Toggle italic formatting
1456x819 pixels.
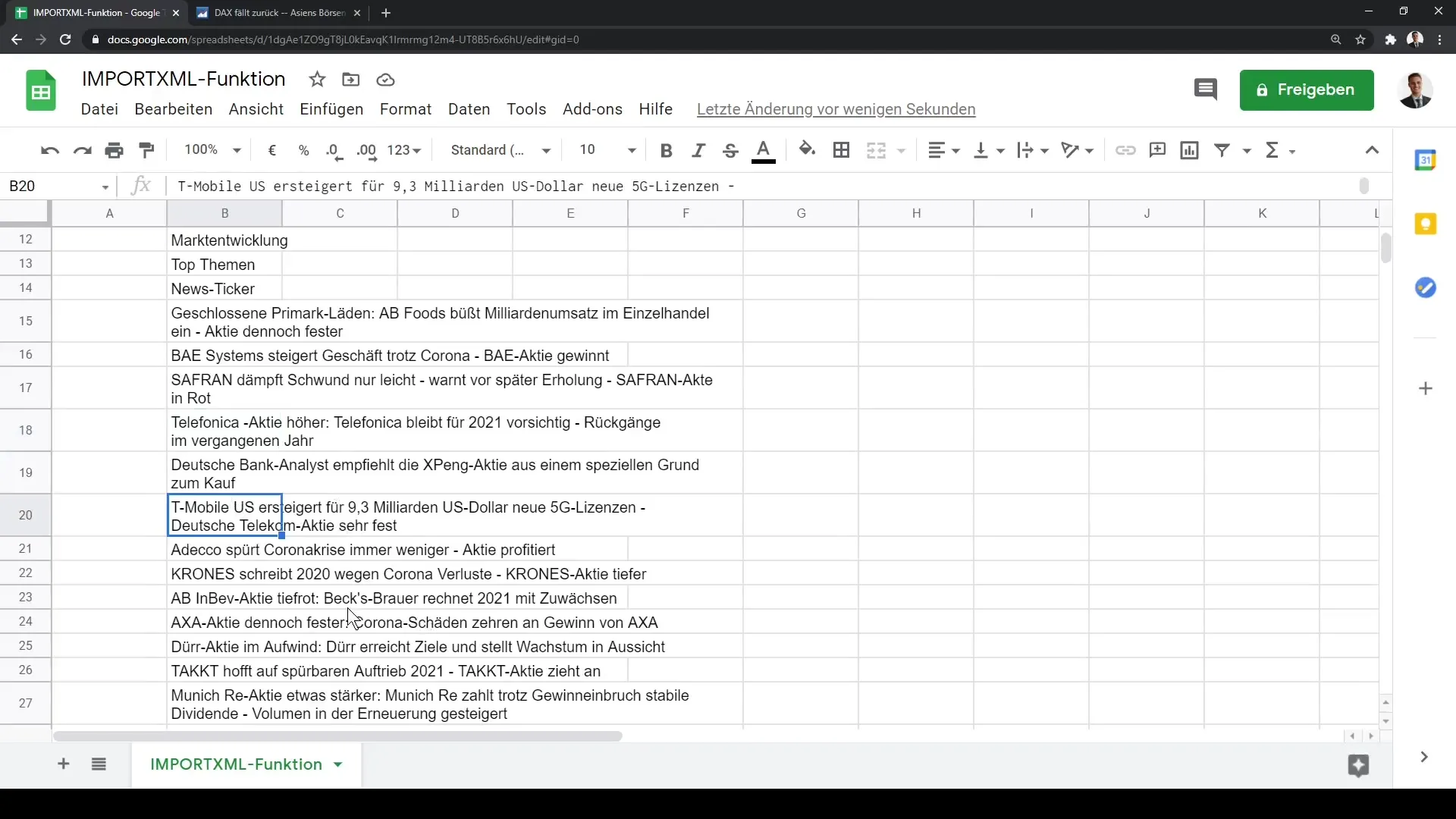(698, 150)
